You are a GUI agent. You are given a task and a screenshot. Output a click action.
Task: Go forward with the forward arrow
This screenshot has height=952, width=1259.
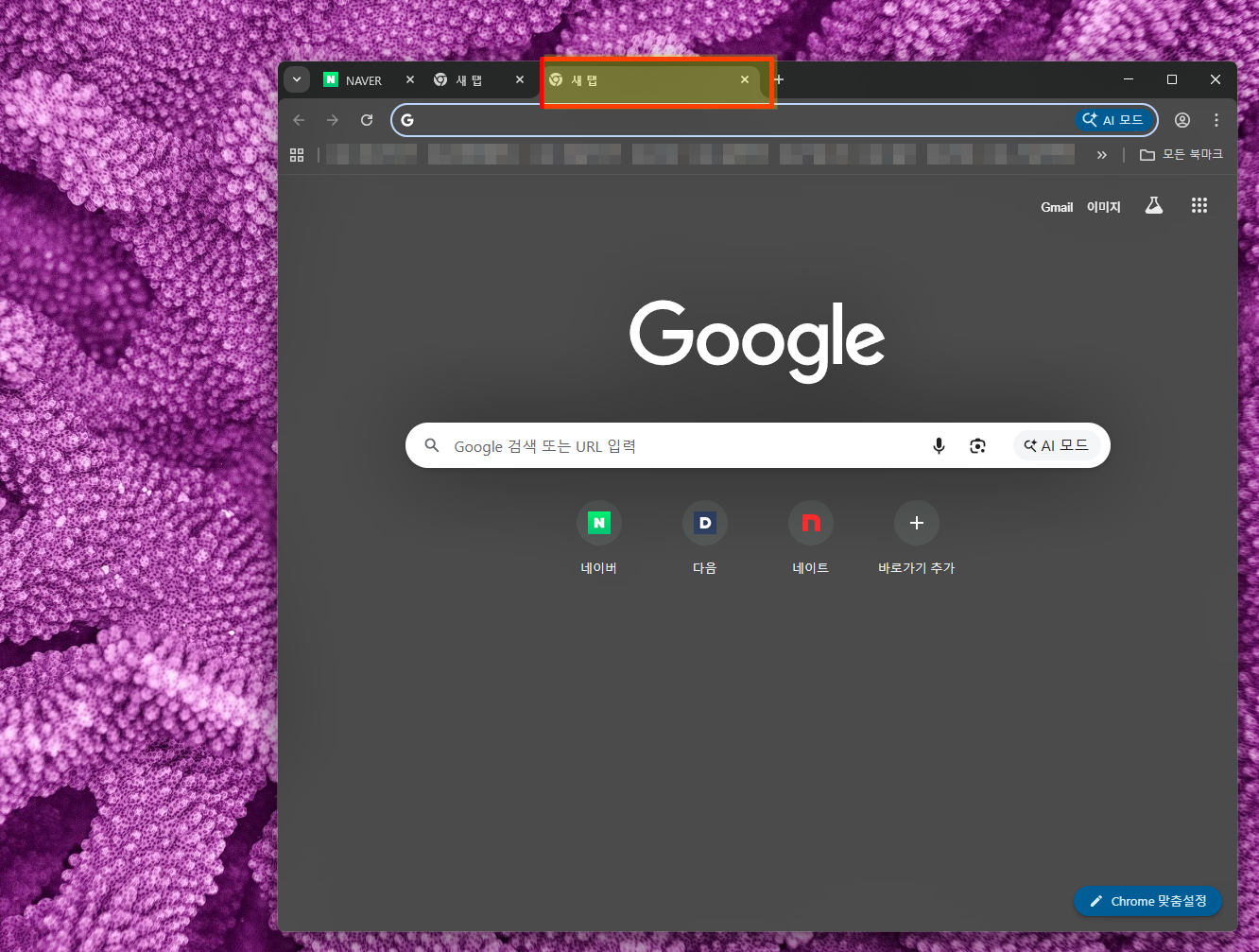(333, 120)
